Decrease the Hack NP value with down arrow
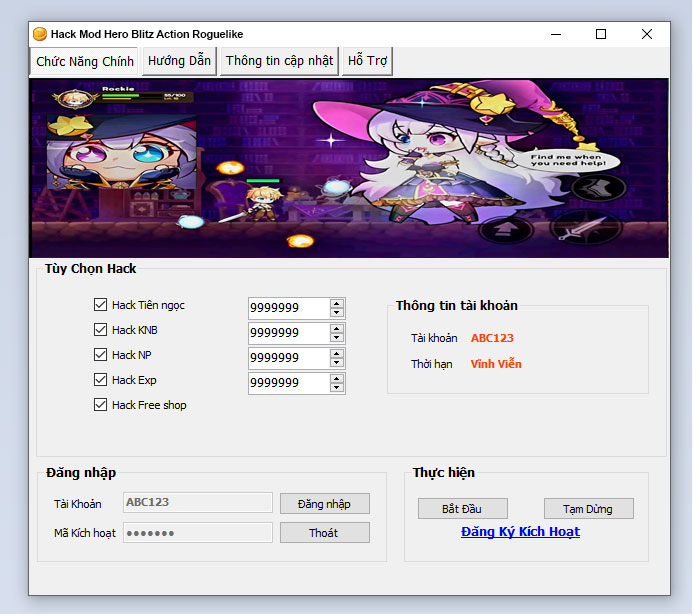The width and height of the screenshot is (693, 616). [337, 363]
